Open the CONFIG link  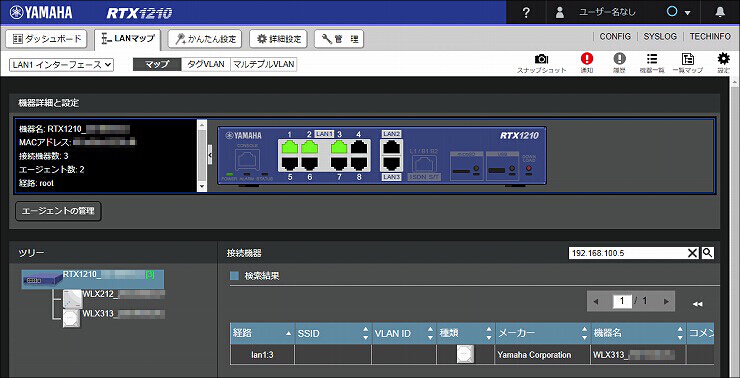(x=615, y=36)
